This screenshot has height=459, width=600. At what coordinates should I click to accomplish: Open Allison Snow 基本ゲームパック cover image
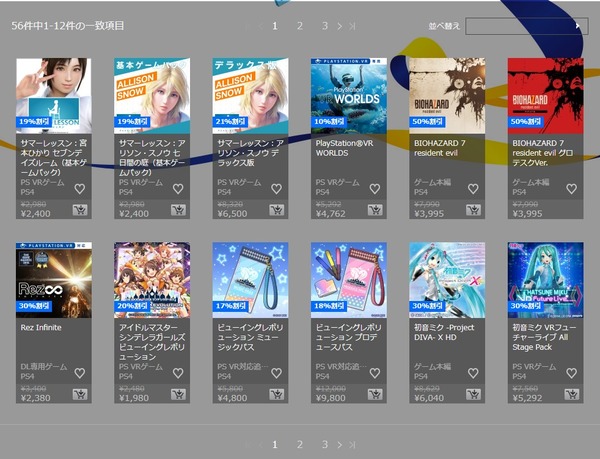point(152,96)
